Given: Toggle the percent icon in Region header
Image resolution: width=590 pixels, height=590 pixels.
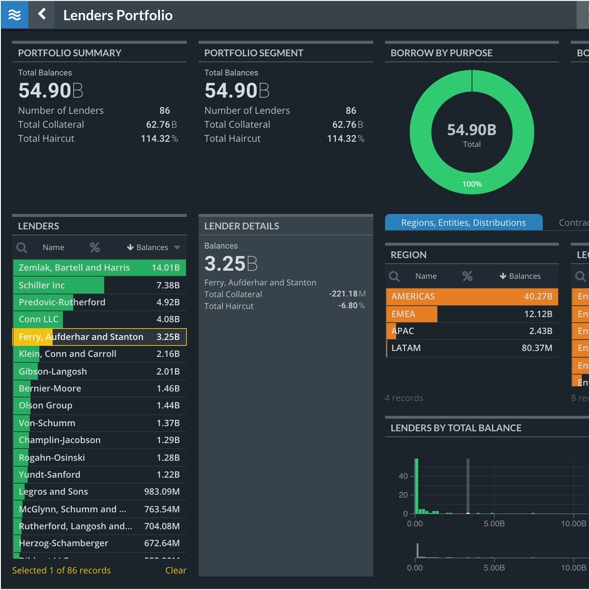Looking at the screenshot, I should point(467,276).
